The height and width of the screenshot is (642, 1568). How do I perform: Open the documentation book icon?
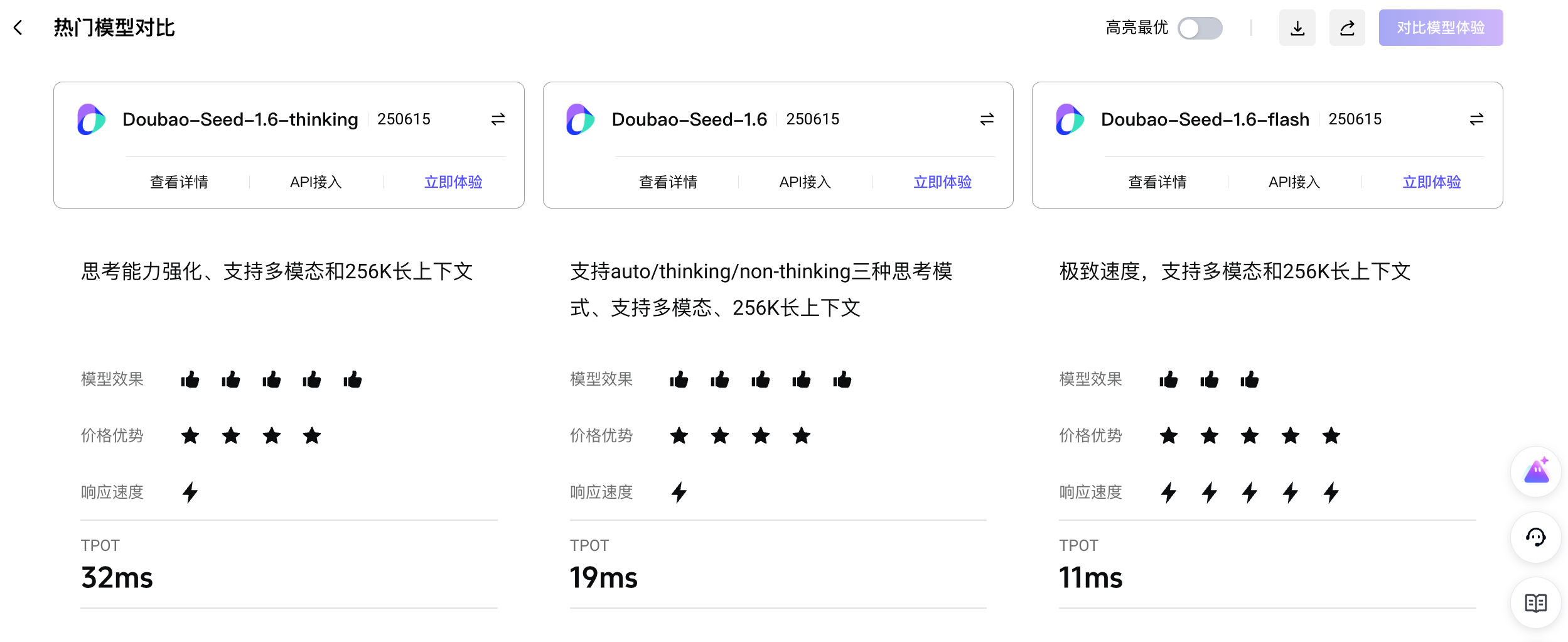pyautogui.click(x=1536, y=603)
